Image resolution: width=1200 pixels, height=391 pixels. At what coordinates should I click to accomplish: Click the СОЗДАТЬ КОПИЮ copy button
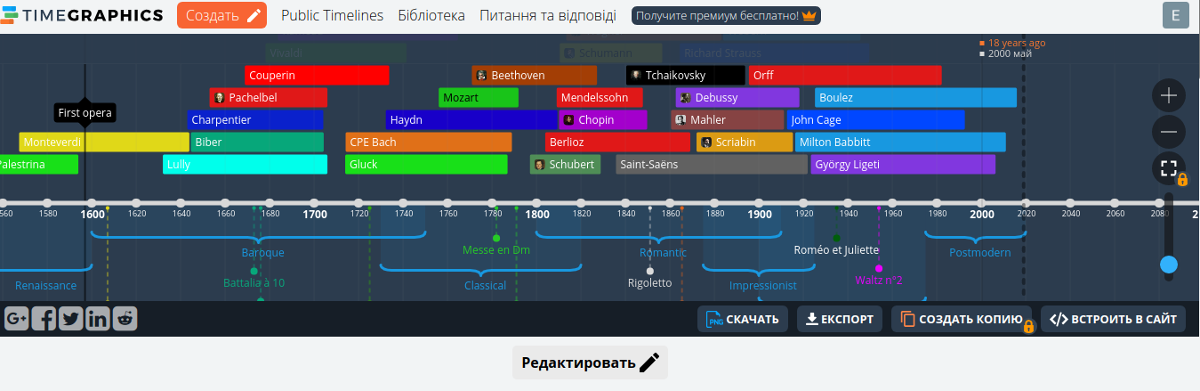pyautogui.click(x=962, y=319)
